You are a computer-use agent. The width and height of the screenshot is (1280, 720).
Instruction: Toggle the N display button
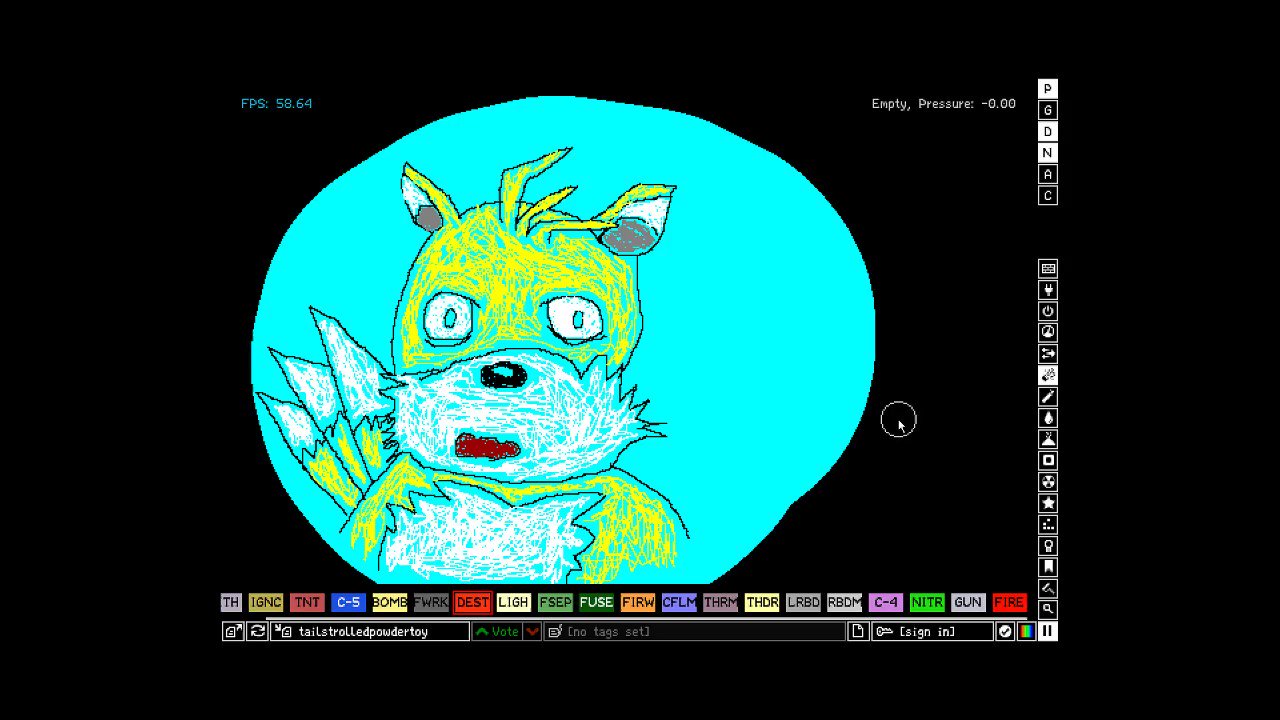(1048, 153)
